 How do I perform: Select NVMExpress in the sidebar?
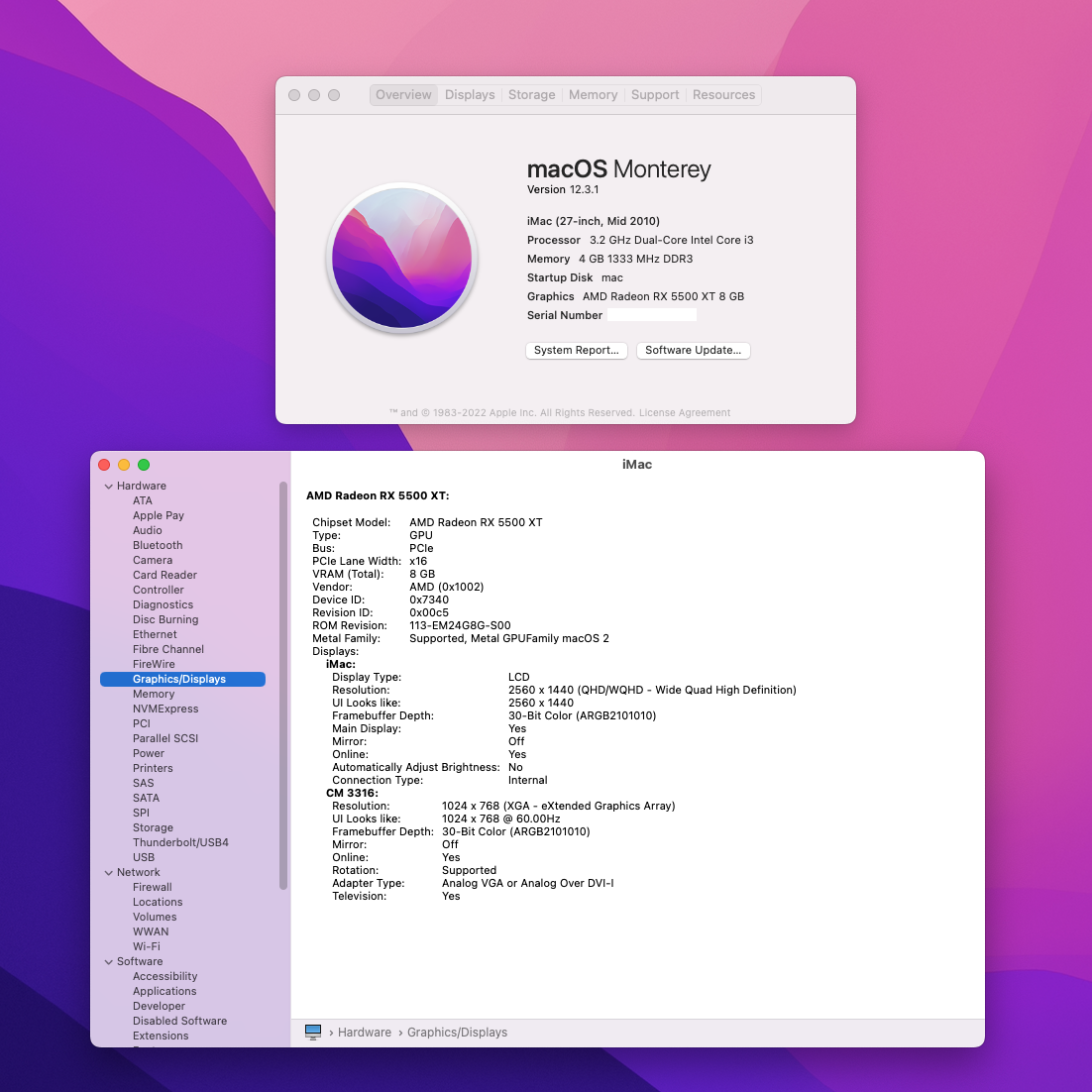pos(165,709)
